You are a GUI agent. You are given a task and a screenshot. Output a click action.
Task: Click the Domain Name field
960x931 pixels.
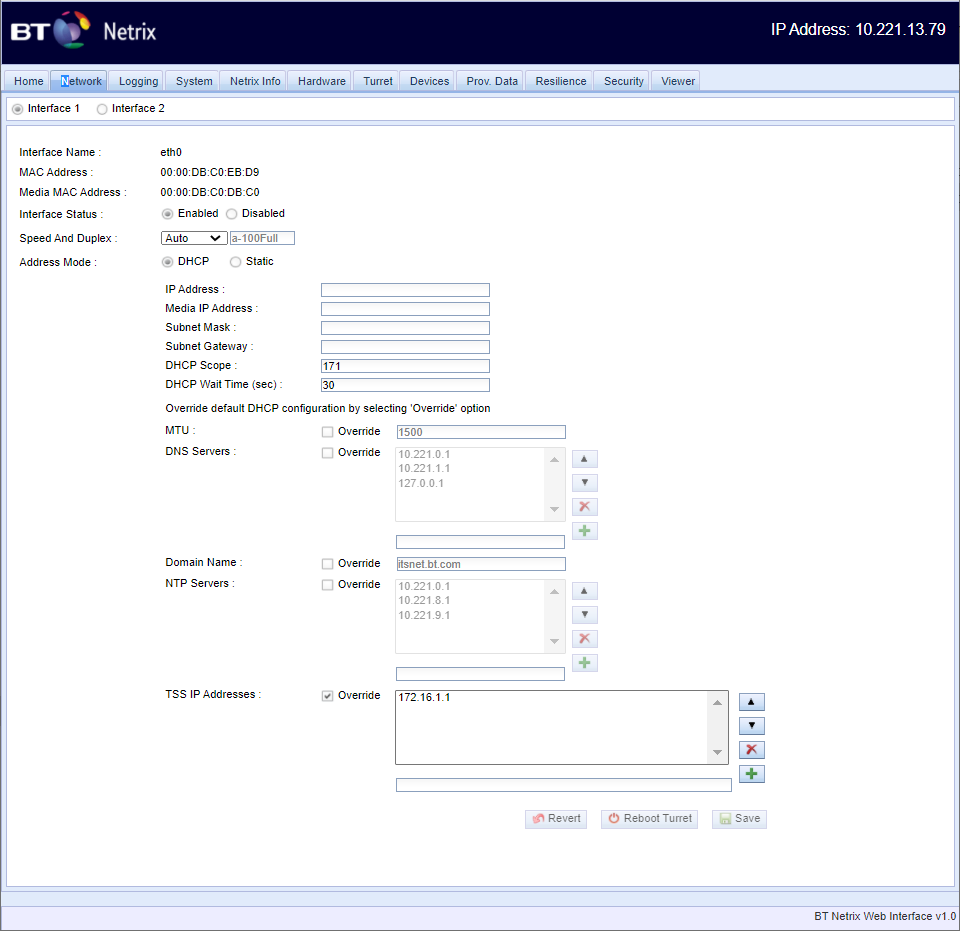click(x=481, y=564)
